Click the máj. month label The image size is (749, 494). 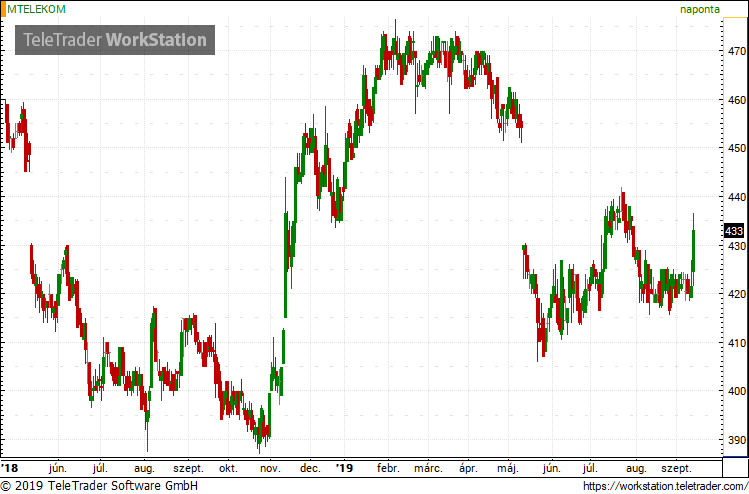[x=508, y=468]
